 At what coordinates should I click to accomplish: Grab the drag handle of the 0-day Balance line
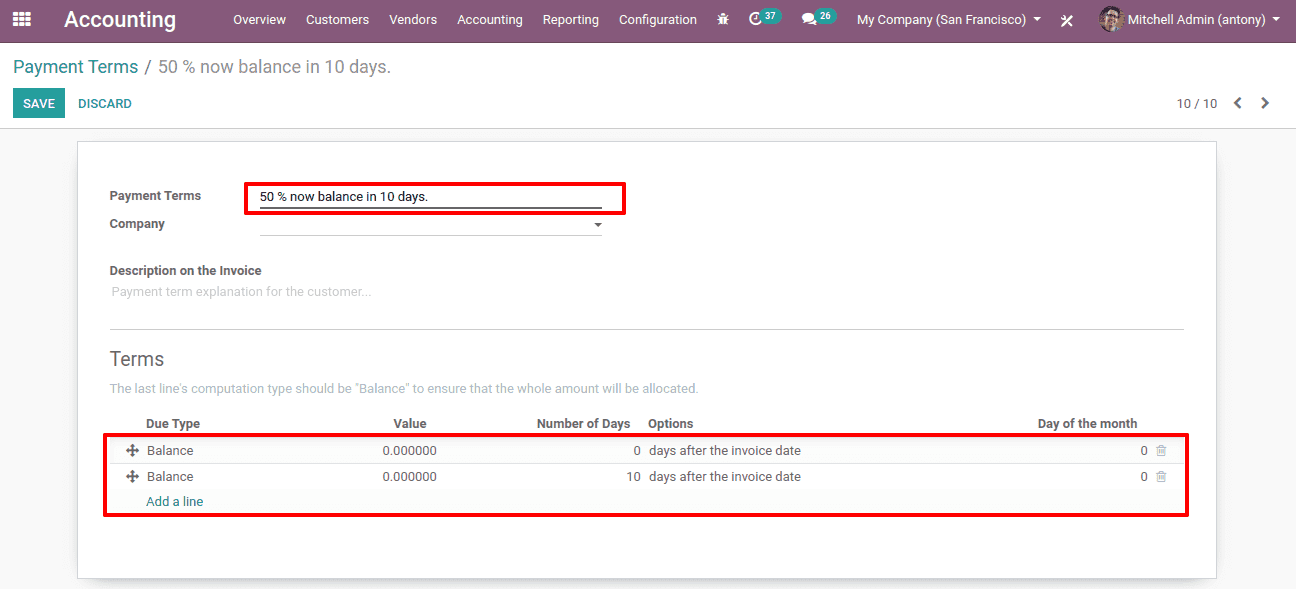pyautogui.click(x=132, y=451)
